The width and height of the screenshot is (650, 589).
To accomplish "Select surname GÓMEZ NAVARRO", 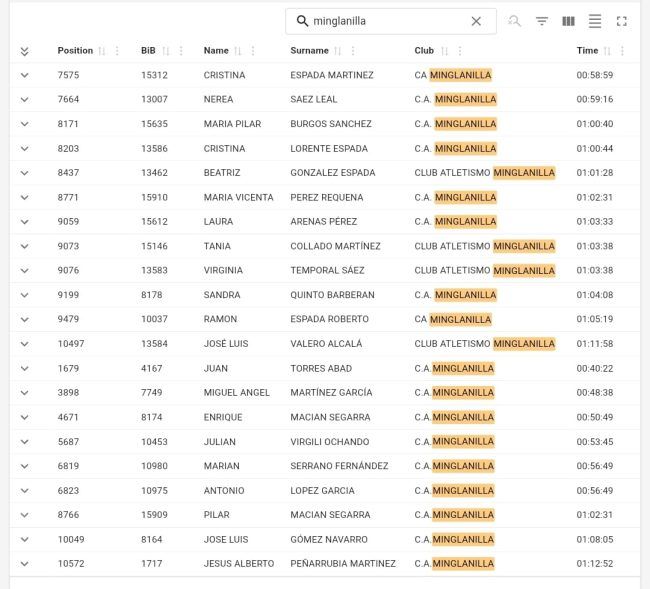I will (329, 539).
